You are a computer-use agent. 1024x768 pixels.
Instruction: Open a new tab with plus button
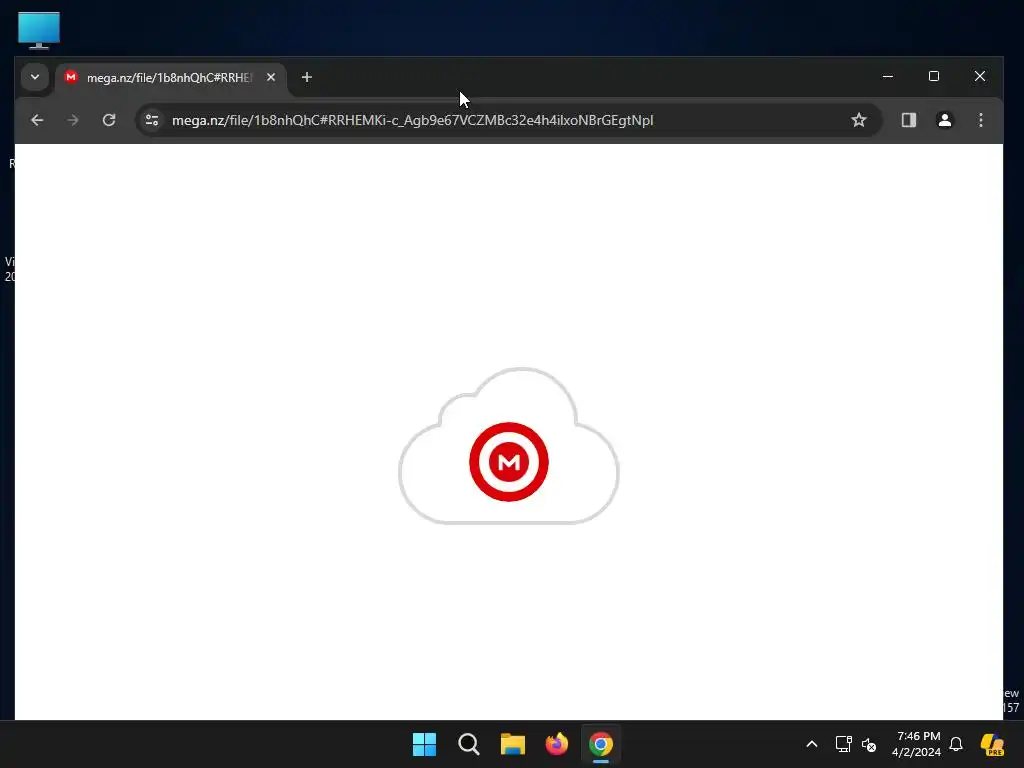click(x=306, y=77)
